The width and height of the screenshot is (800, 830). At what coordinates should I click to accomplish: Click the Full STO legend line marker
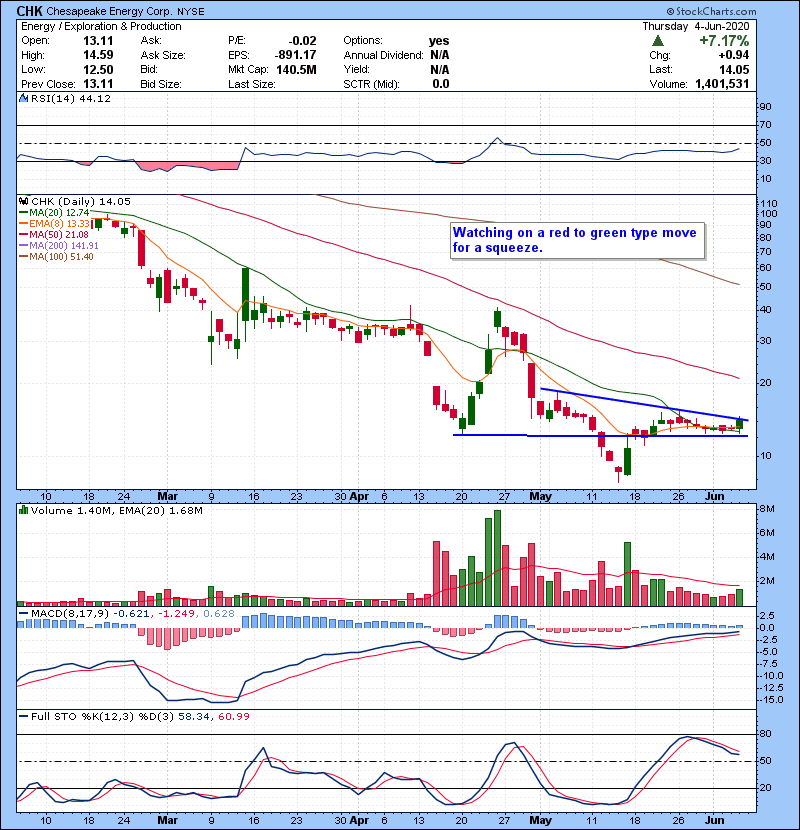[24, 717]
